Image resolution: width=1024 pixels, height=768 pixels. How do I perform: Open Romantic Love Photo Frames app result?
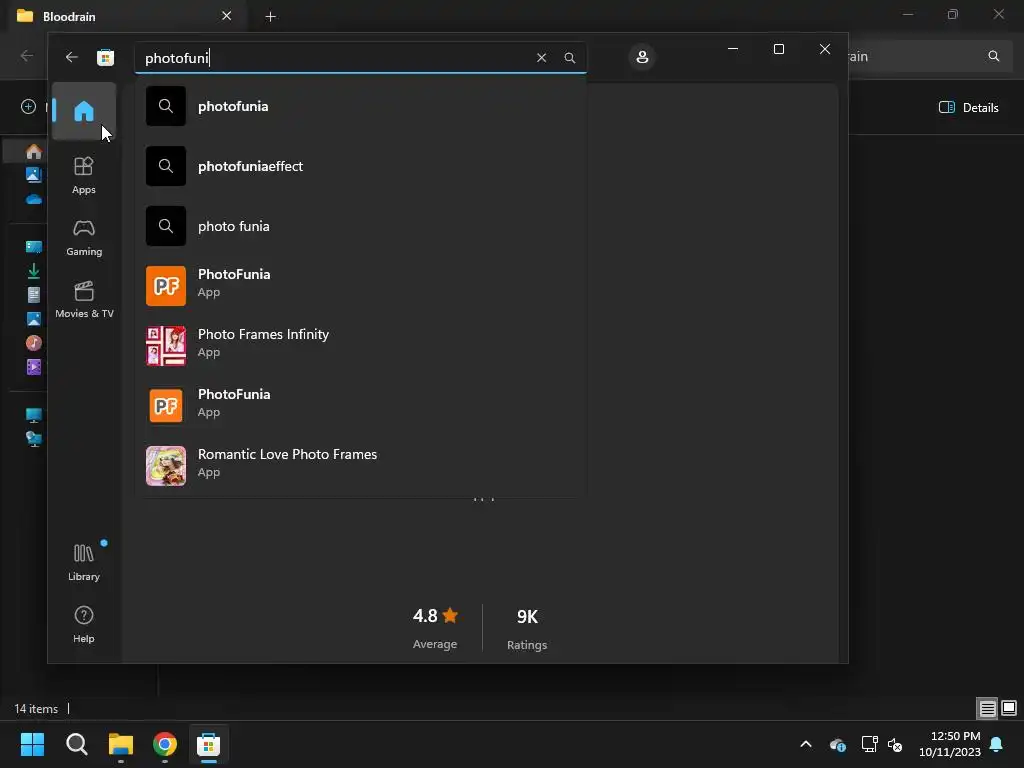[x=360, y=466]
